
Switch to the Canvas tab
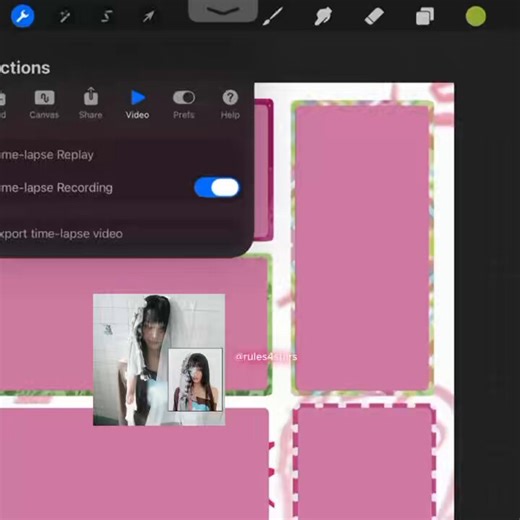click(44, 104)
